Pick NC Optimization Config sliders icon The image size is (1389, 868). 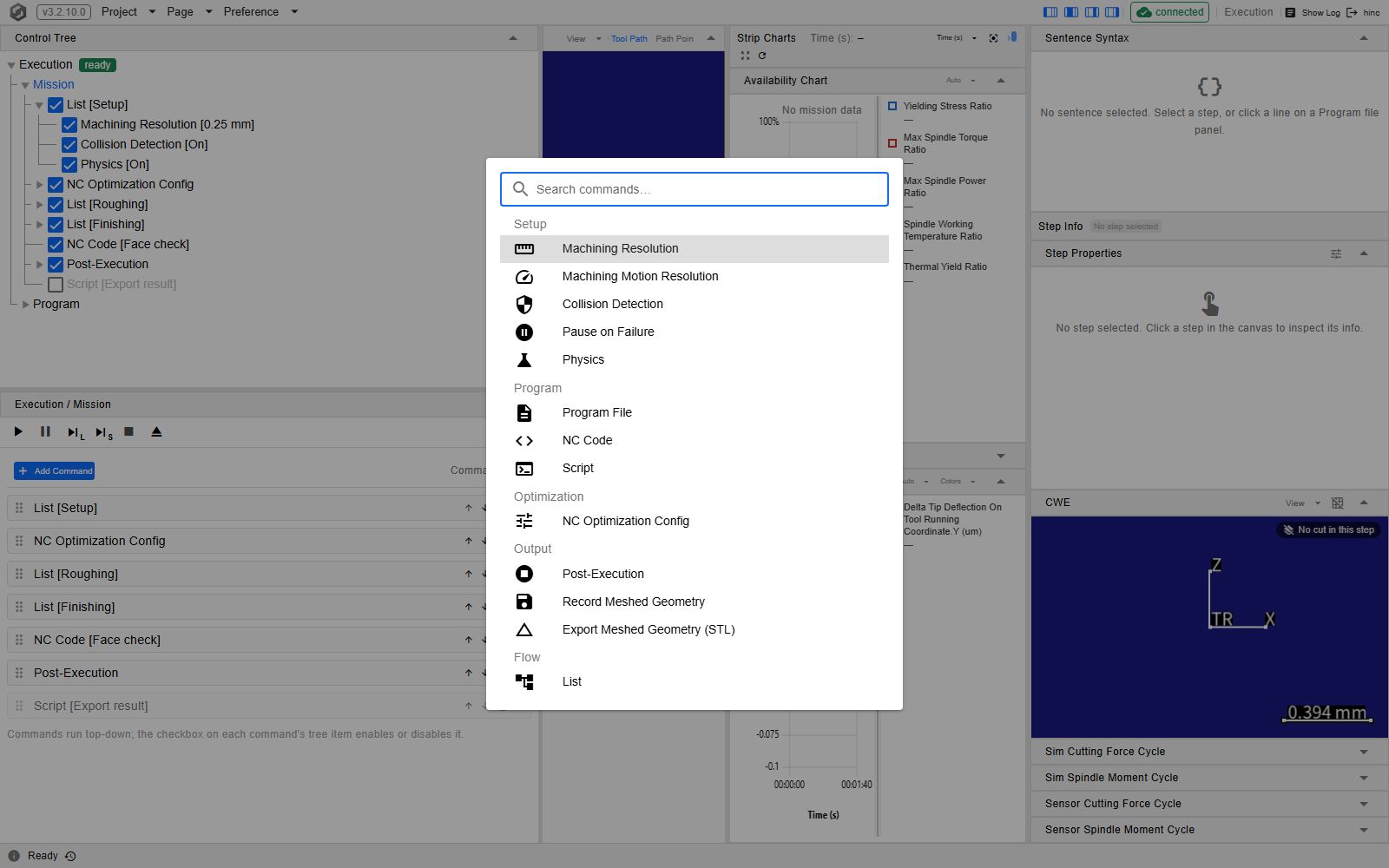pos(524,522)
